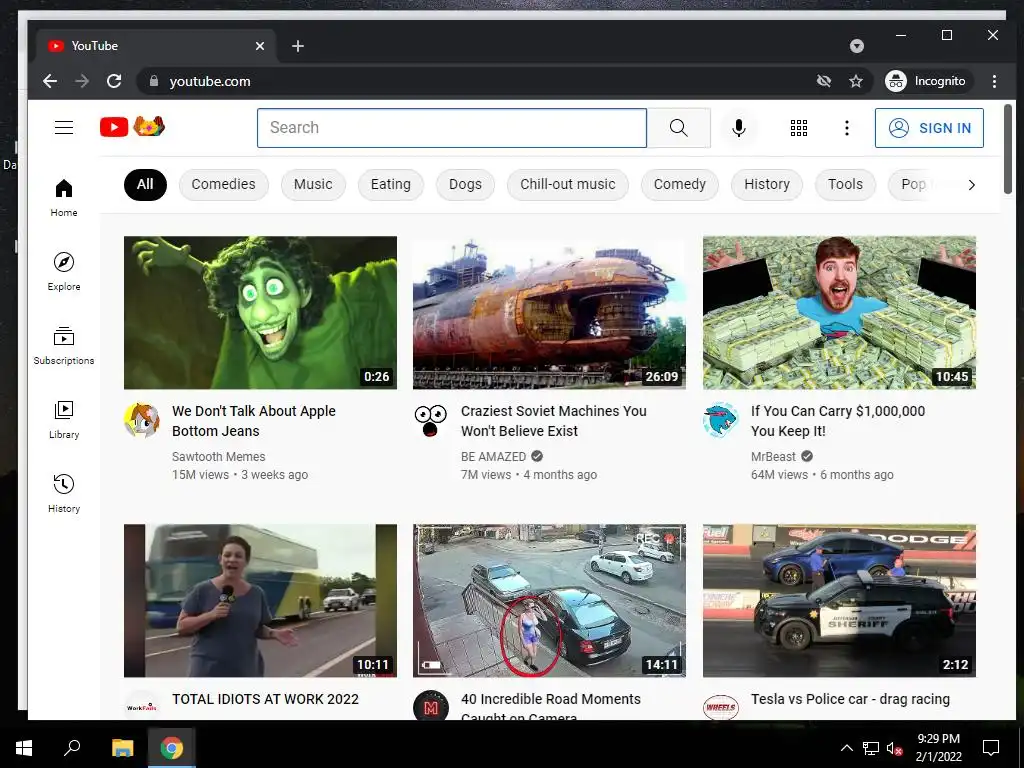
Task: Show more filter chips with right arrow
Action: pos(971,185)
